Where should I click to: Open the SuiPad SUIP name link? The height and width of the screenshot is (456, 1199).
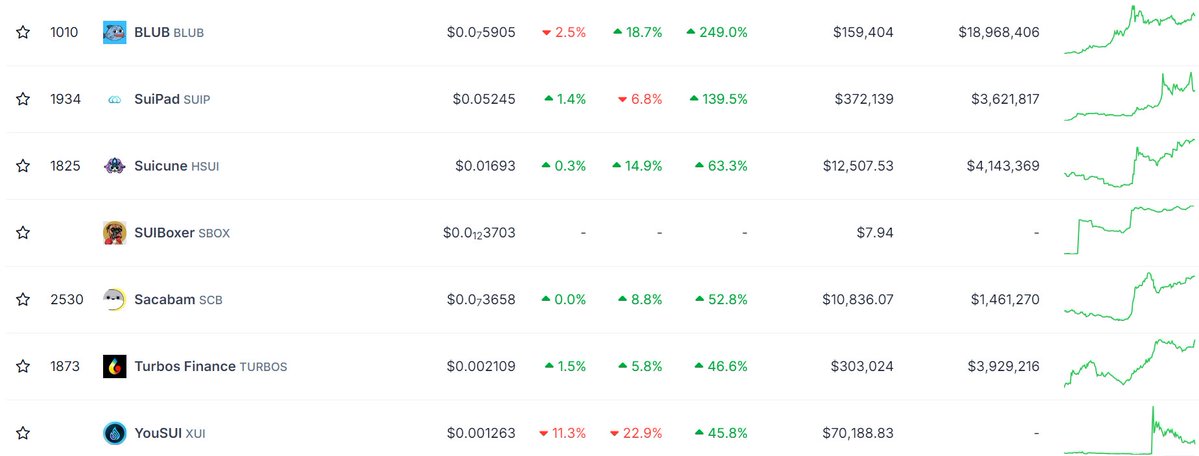[172, 99]
